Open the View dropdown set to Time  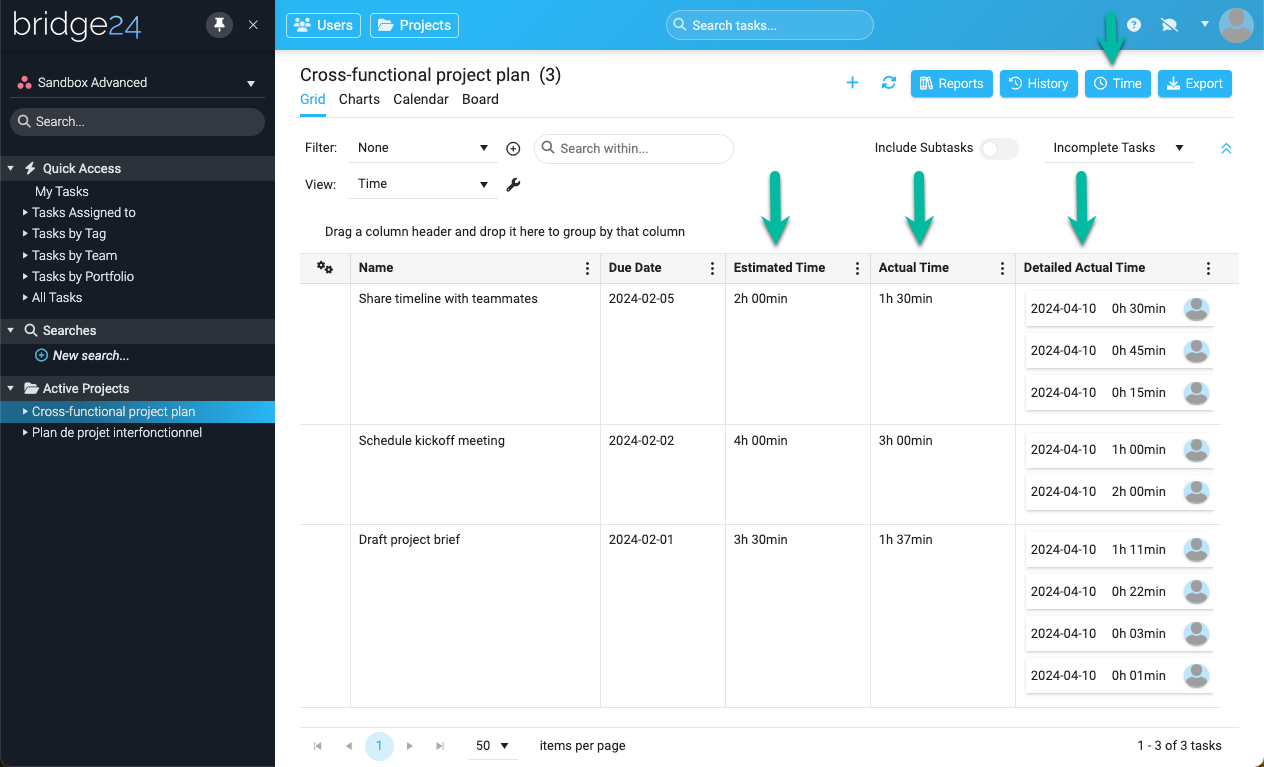pos(422,184)
